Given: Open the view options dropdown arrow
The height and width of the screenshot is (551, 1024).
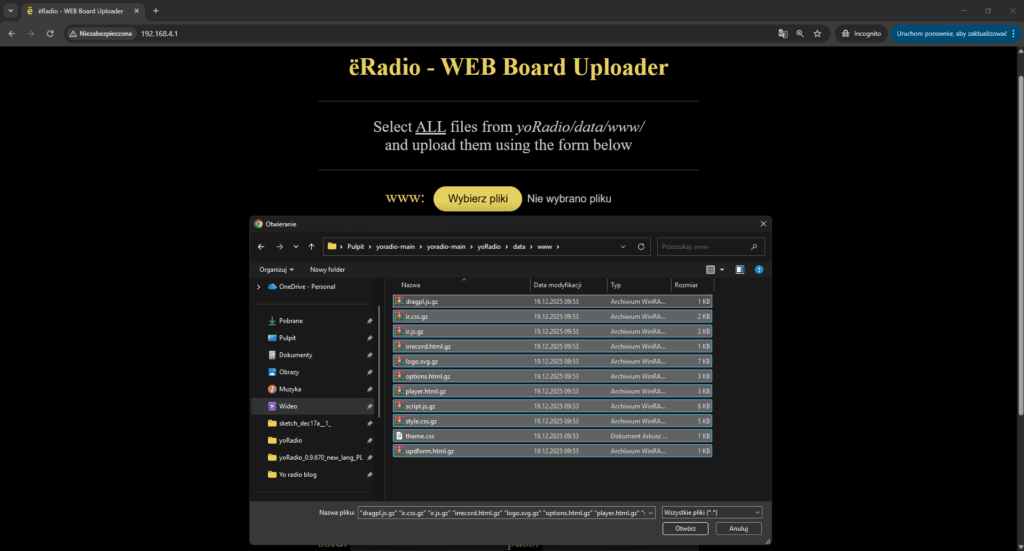Looking at the screenshot, I should (722, 269).
